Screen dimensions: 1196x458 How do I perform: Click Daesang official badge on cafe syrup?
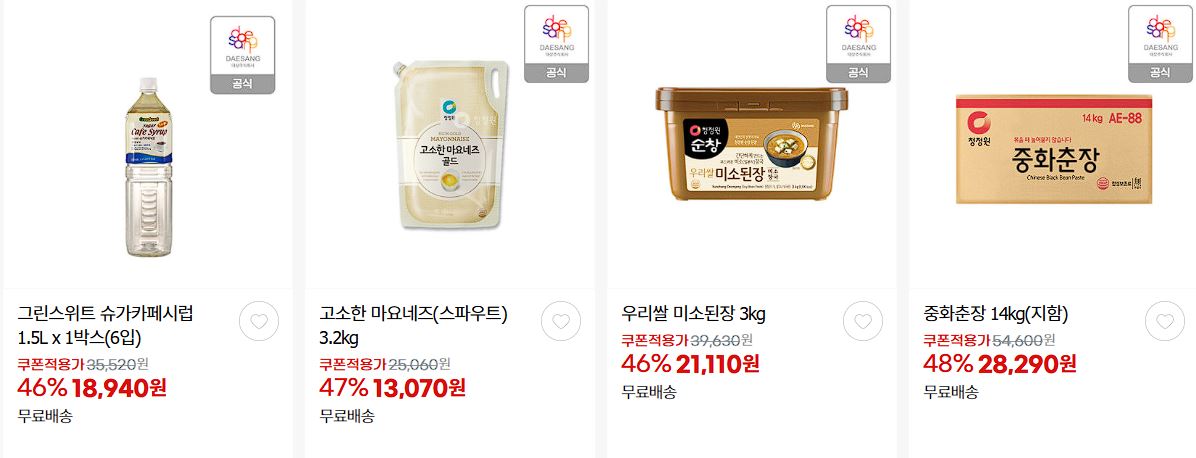click(x=243, y=55)
